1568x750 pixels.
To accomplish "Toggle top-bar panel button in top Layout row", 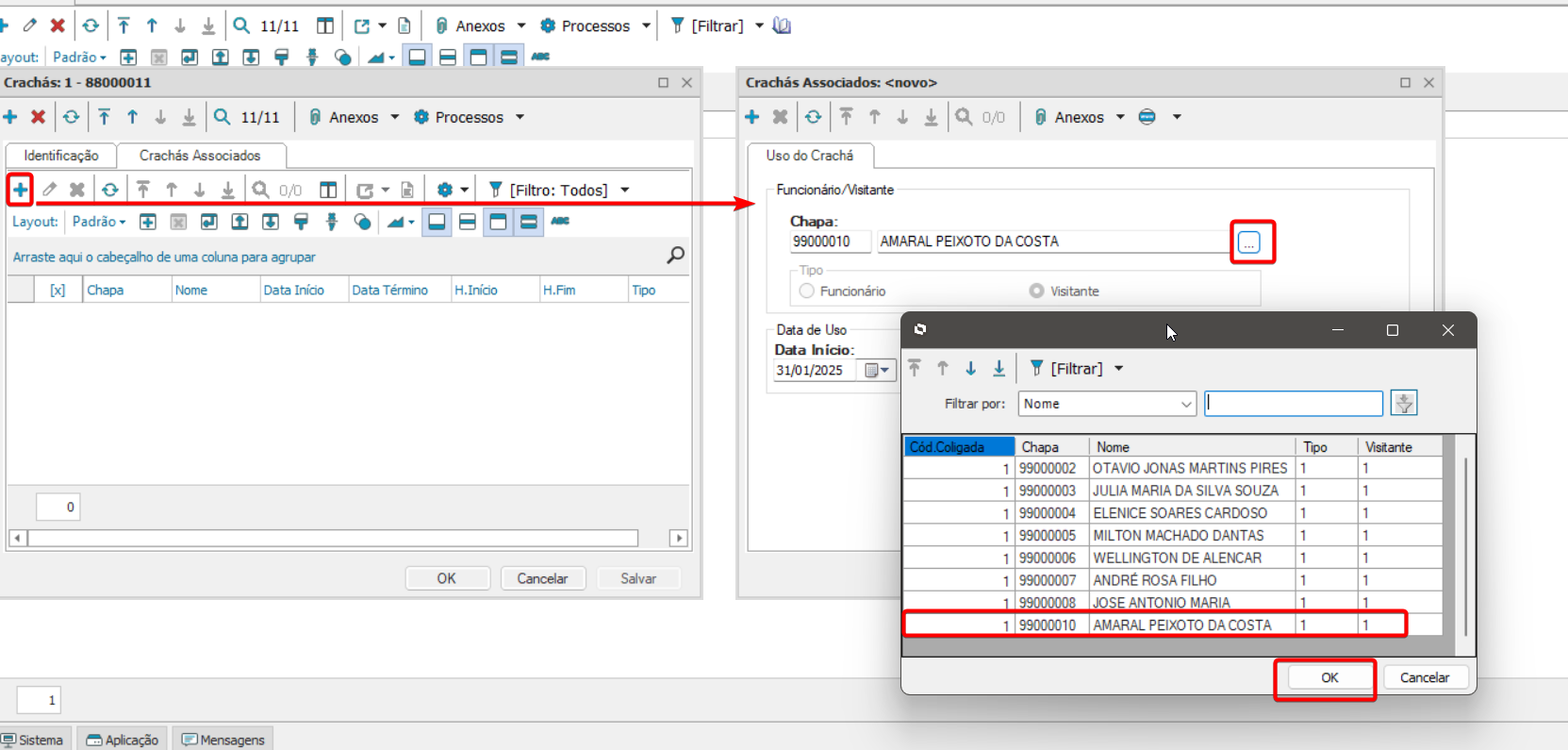I will tap(478, 57).
